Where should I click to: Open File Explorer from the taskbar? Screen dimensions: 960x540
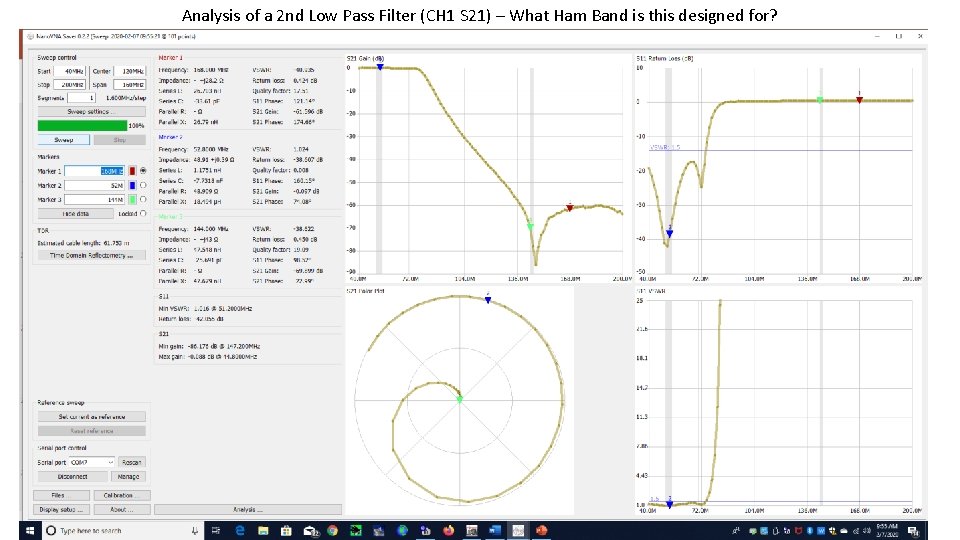point(263,531)
